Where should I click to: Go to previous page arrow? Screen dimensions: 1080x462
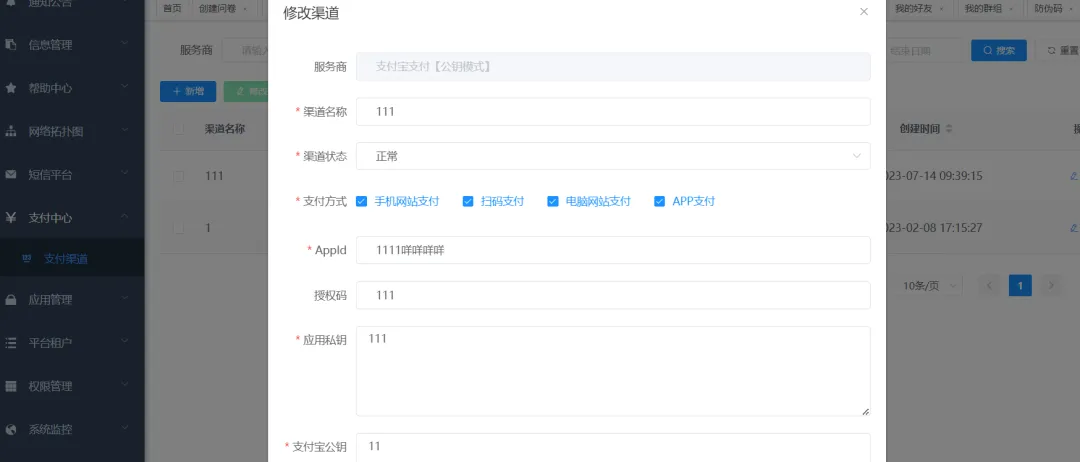tap(989, 285)
